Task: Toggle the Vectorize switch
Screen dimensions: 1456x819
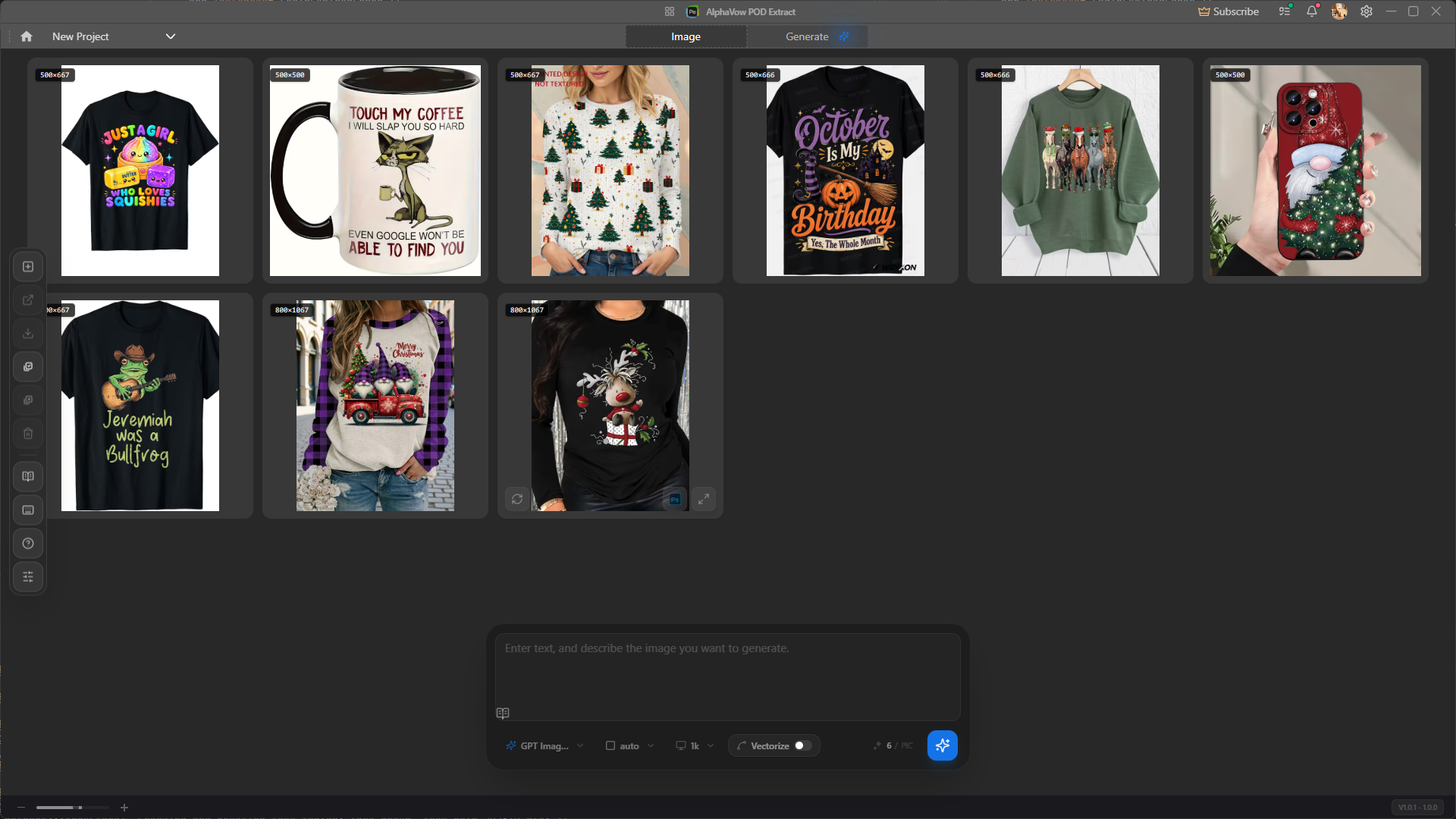Action: (802, 745)
